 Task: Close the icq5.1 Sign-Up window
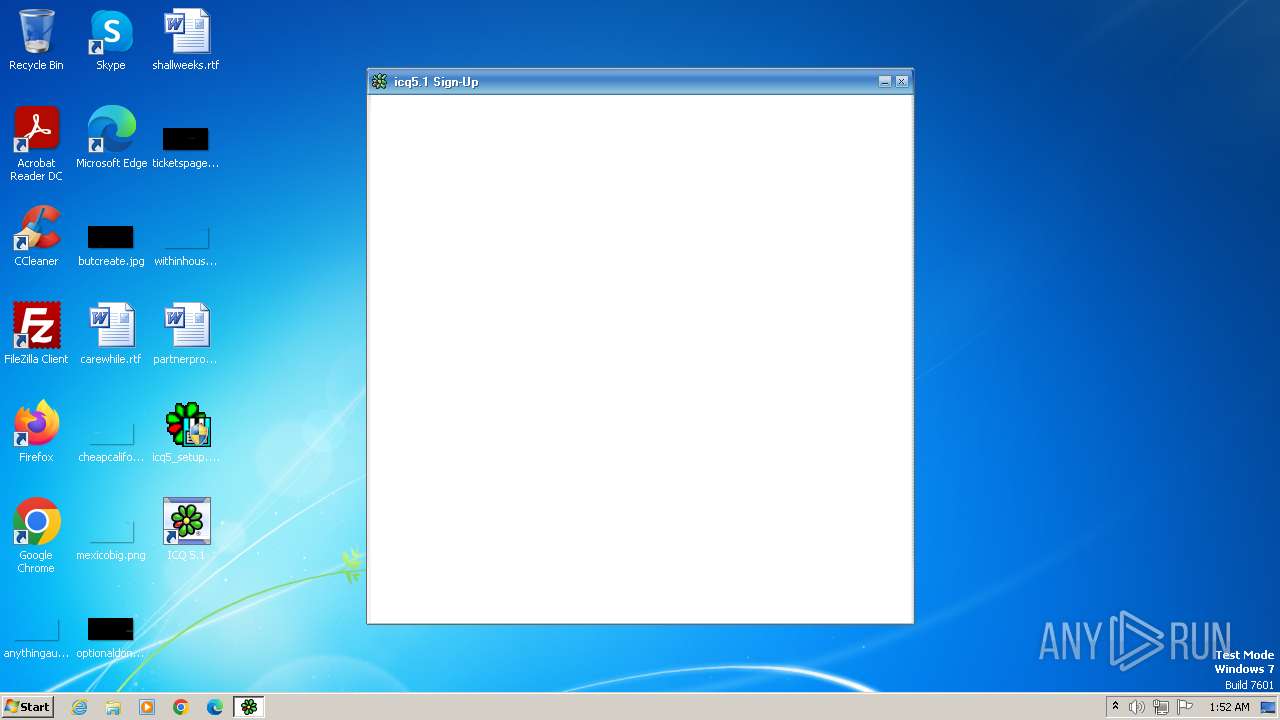(902, 82)
